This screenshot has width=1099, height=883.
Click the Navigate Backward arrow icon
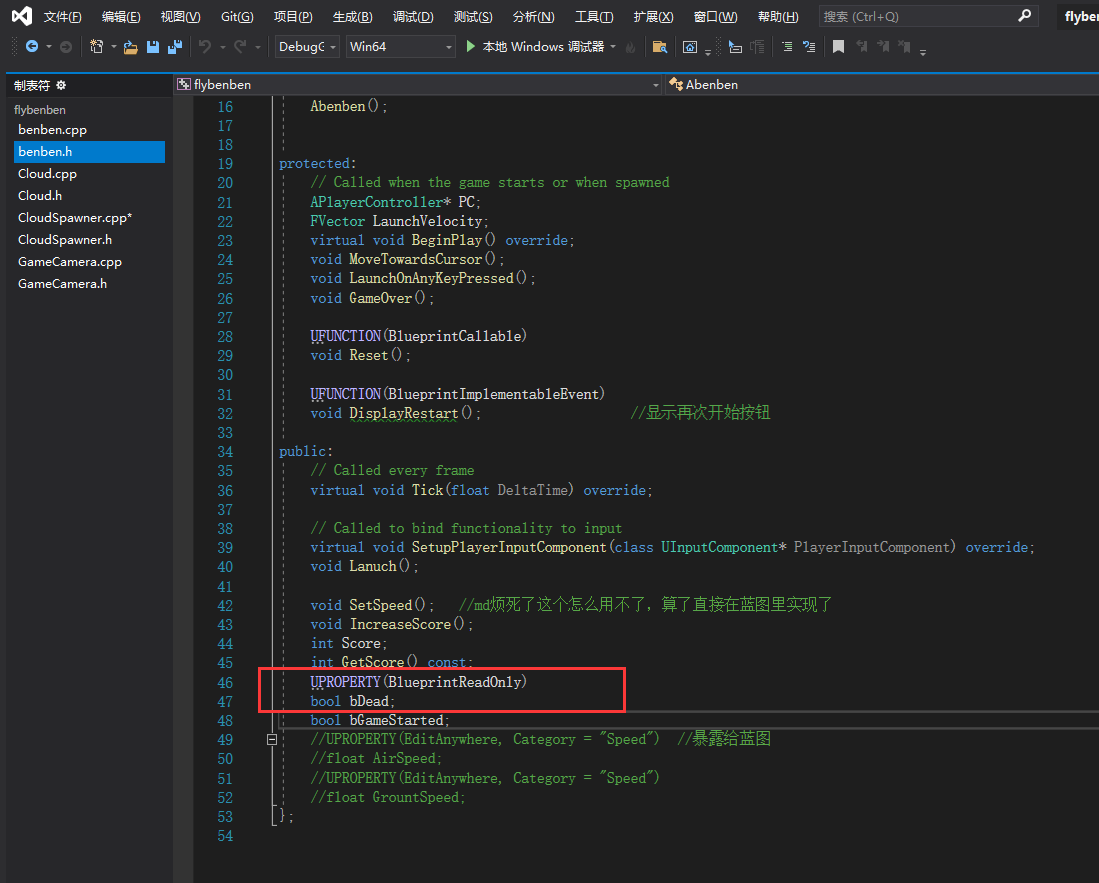pos(31,47)
